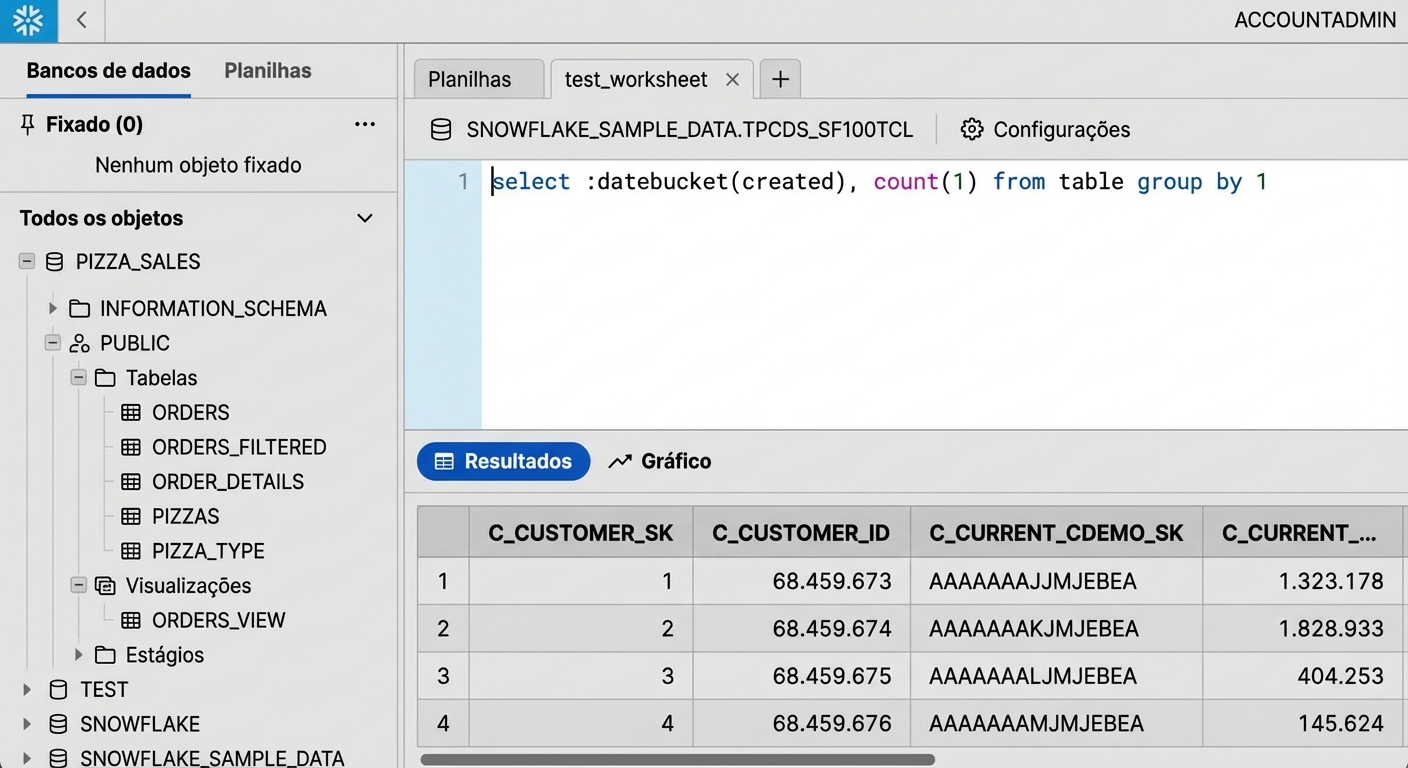The width and height of the screenshot is (1408, 768).
Task: Collapse the Visualizações folder
Action: click(x=78, y=585)
